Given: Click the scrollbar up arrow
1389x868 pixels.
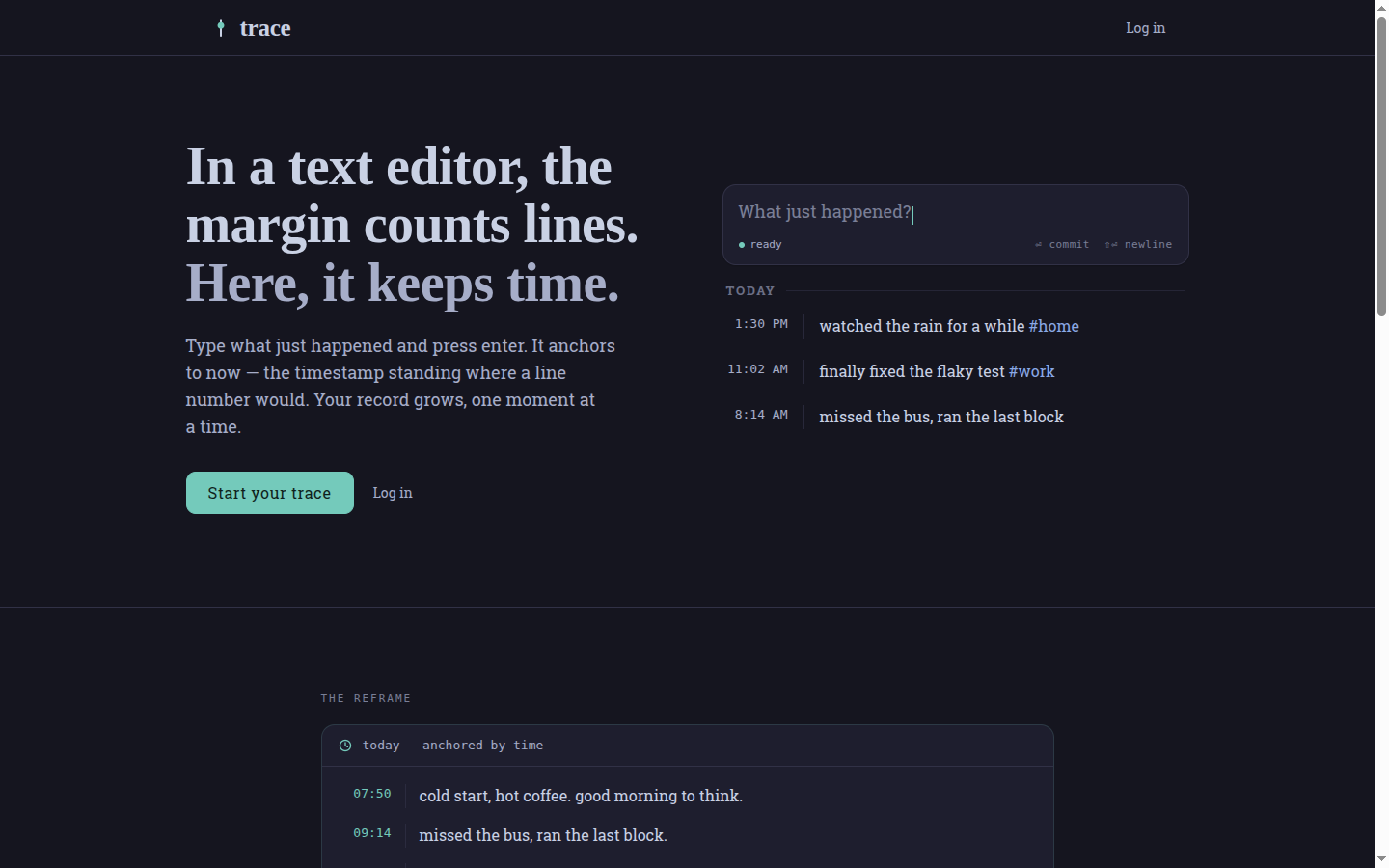Looking at the screenshot, I should point(1381,7).
